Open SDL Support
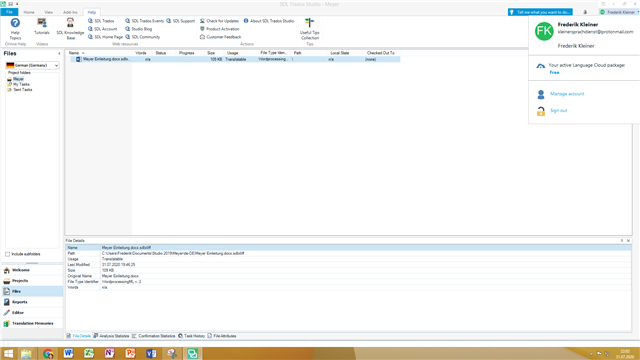 coord(180,21)
